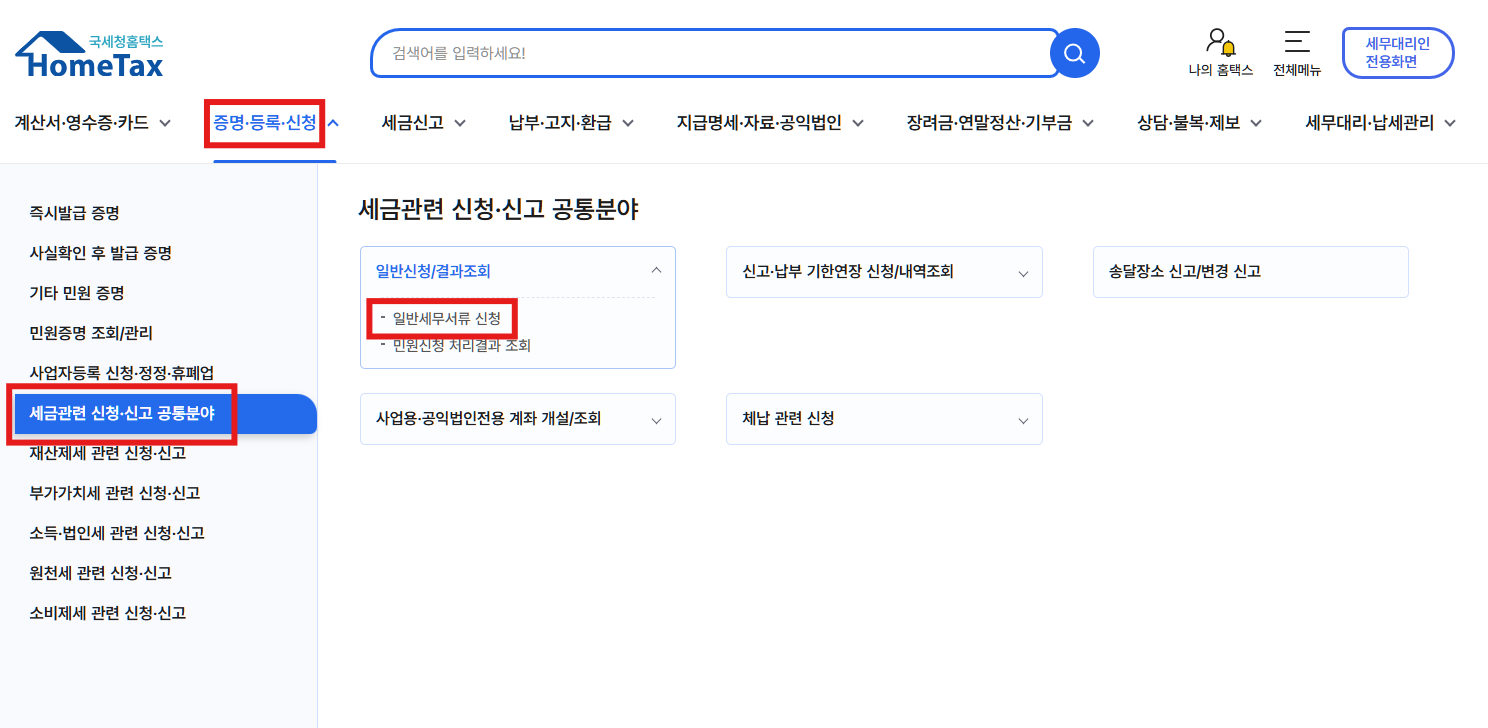Select 원천세 관련 신청·신고

pos(101,573)
